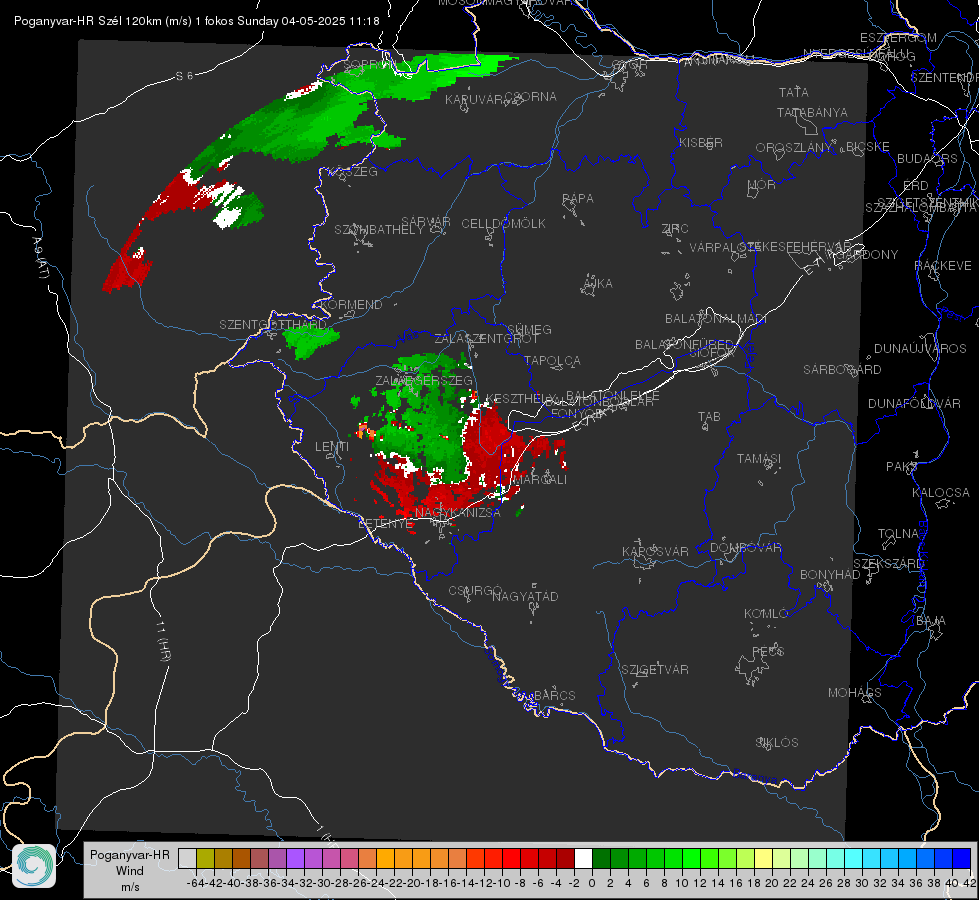Screen dimensions: 979x900
Task: Click the 'MOHACS' city label
Action: (x=854, y=693)
